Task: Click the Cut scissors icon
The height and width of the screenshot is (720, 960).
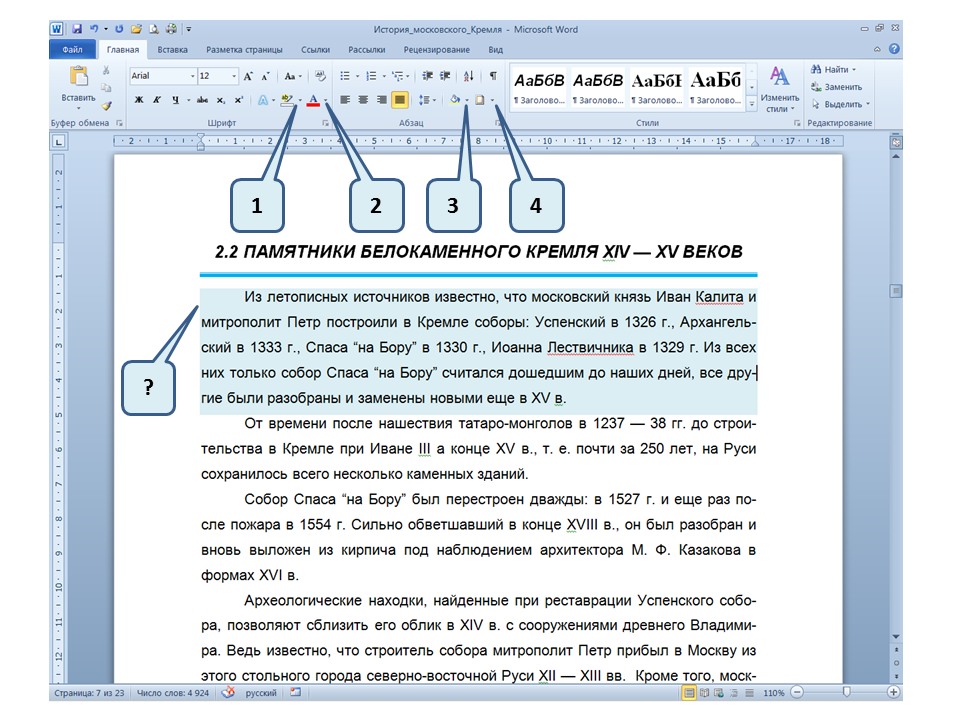Action: [x=106, y=72]
